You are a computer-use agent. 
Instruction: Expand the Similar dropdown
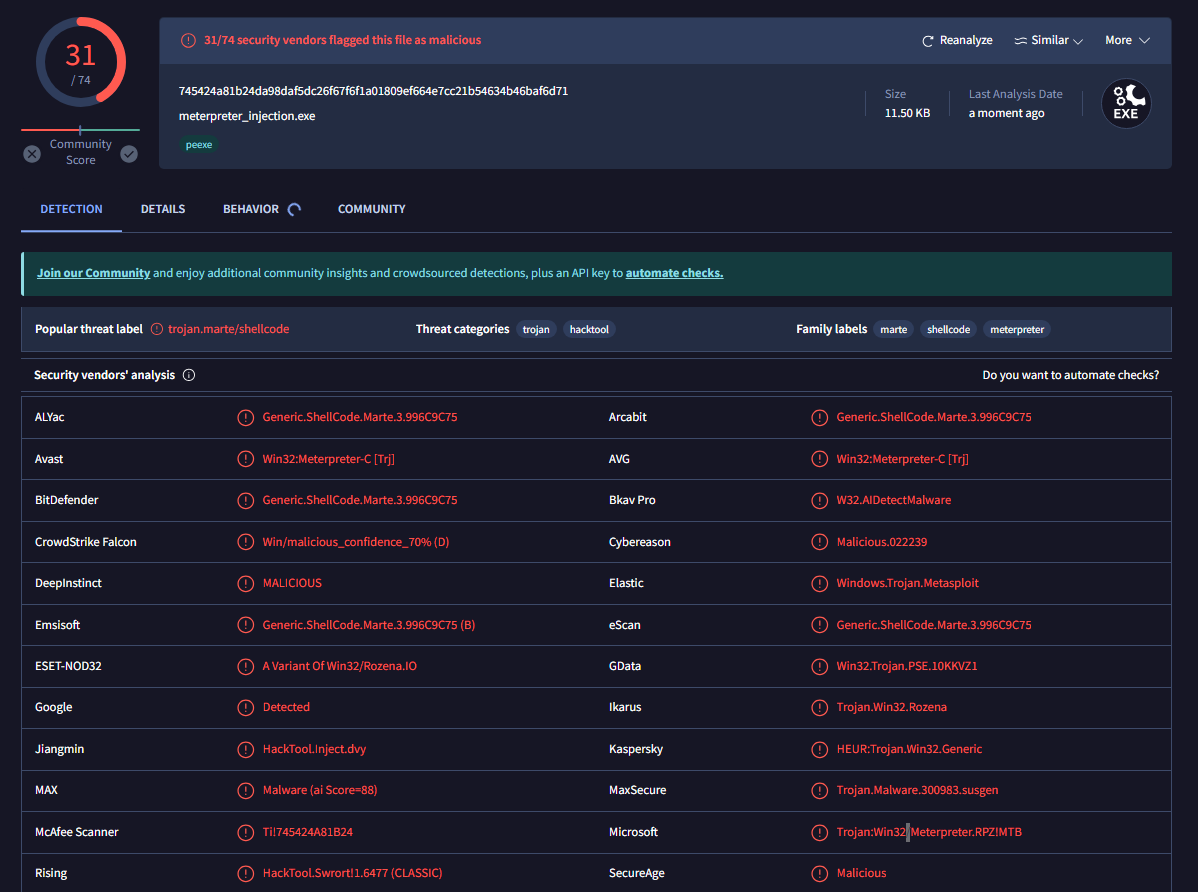[x=1048, y=41]
